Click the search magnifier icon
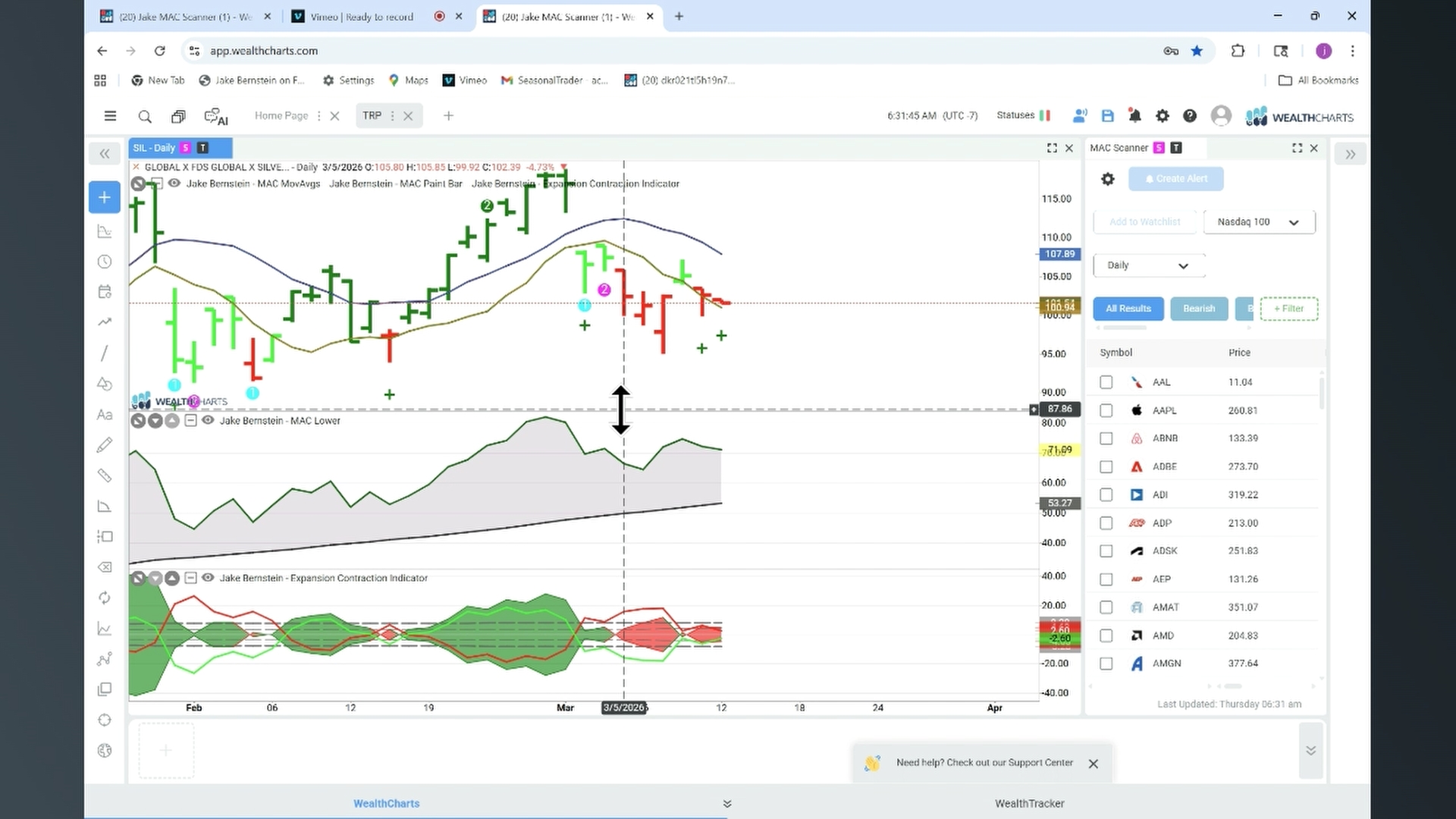This screenshot has width=1456, height=819. coord(145,116)
